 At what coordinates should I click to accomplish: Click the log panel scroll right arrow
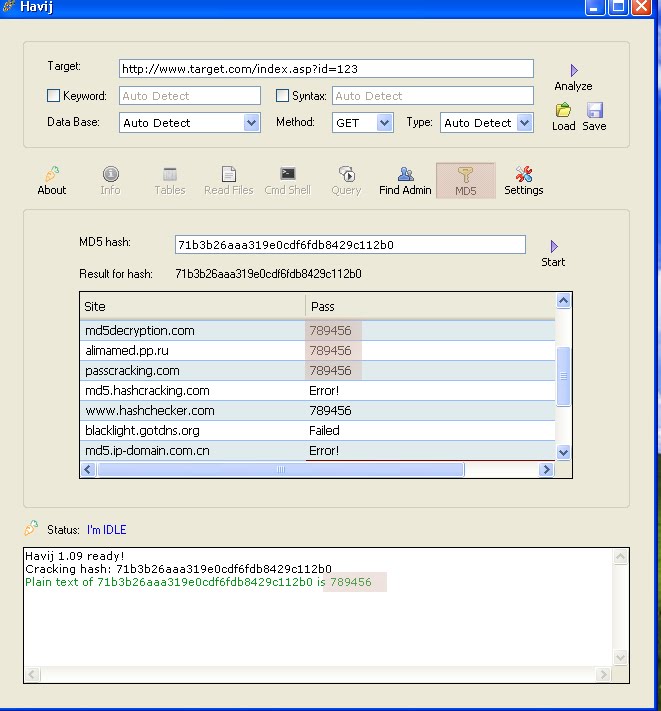click(x=603, y=674)
